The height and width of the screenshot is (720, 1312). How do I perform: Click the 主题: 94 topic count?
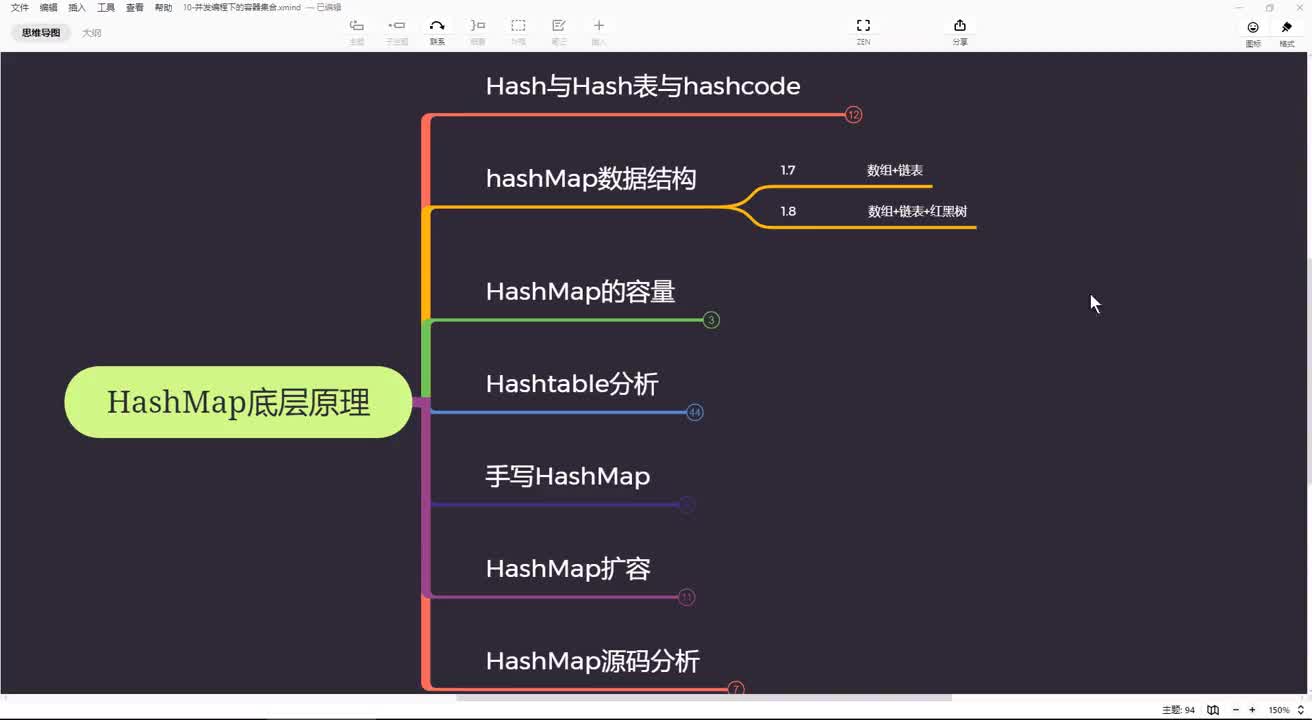click(1178, 710)
